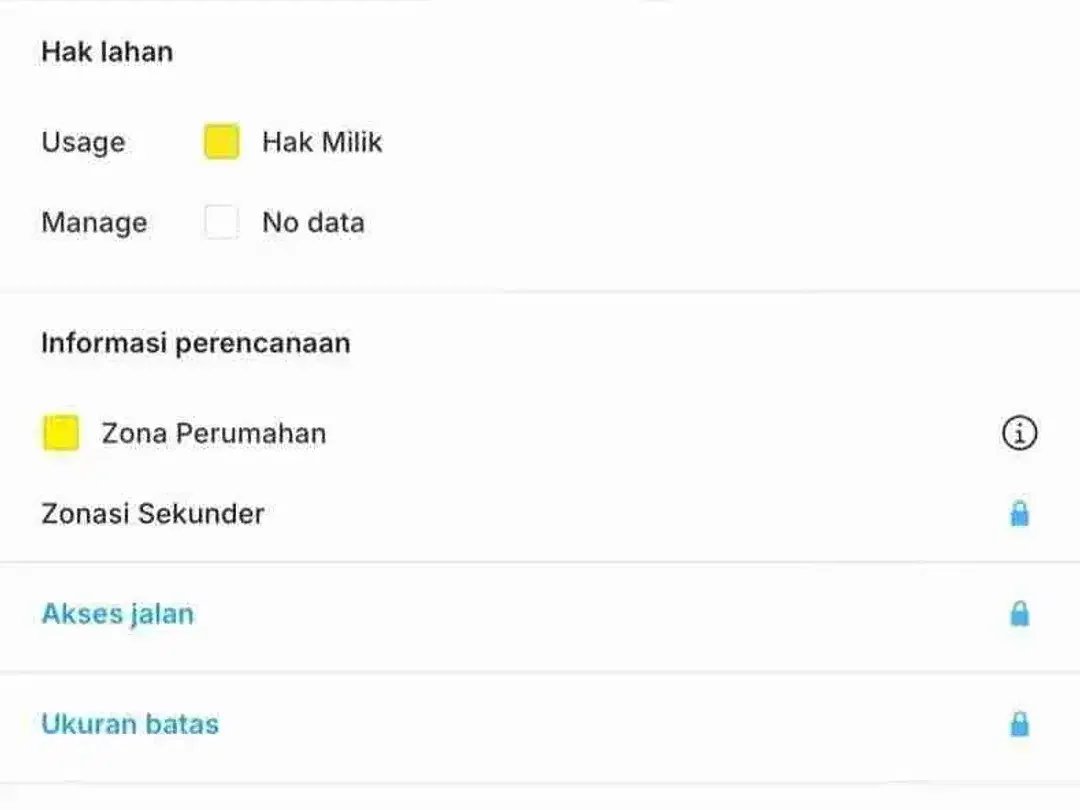This screenshot has height=810, width=1080.
Task: Select the Zonasi Sekunder row
Action: pos(540,514)
